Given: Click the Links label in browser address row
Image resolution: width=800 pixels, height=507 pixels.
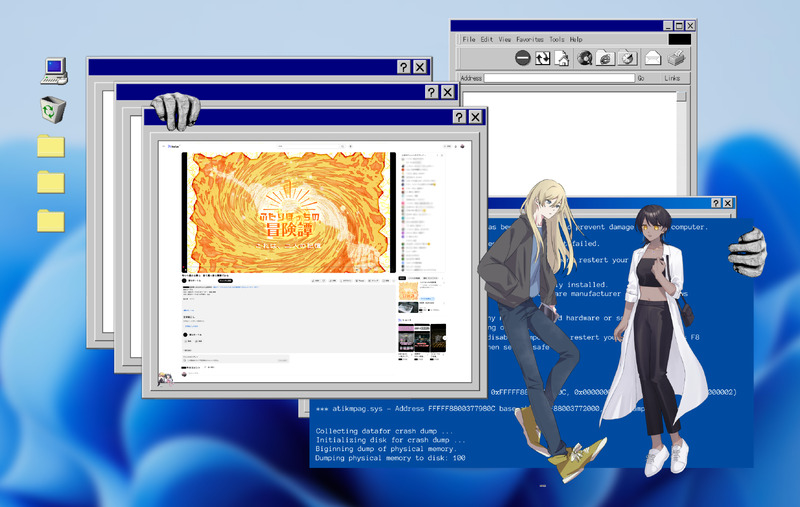Looking at the screenshot, I should point(672,78).
